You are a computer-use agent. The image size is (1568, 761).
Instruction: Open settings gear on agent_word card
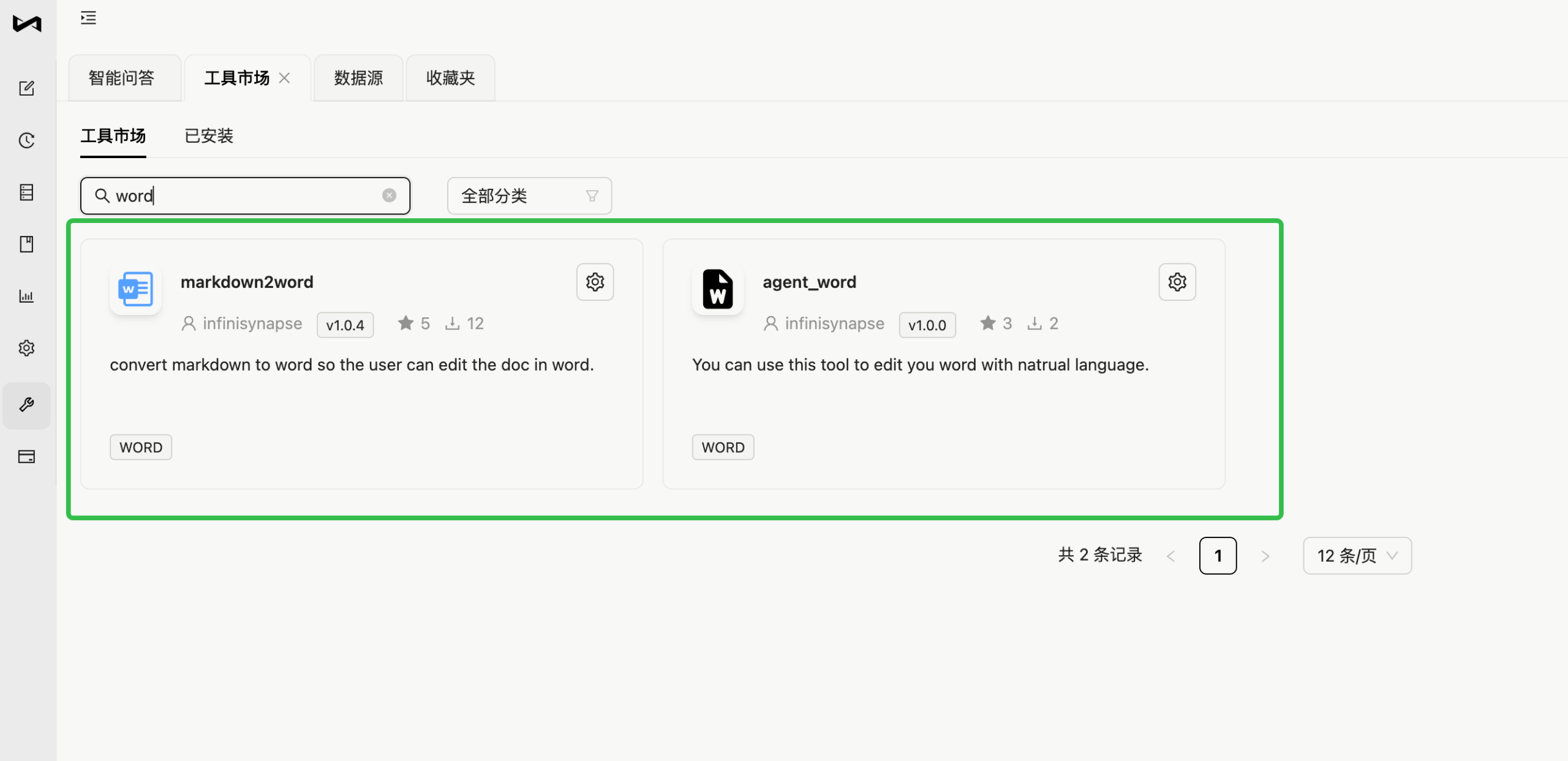coord(1176,281)
